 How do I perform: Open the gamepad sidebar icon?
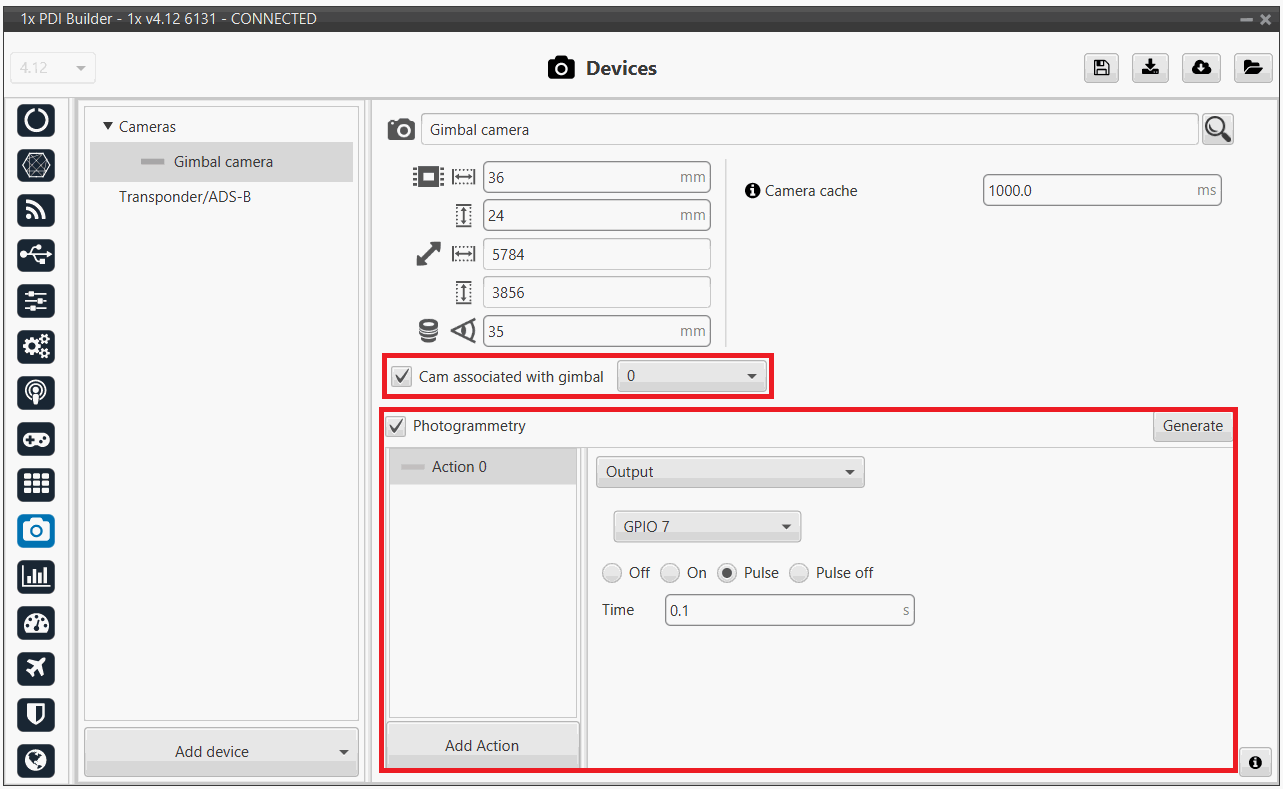(36, 439)
